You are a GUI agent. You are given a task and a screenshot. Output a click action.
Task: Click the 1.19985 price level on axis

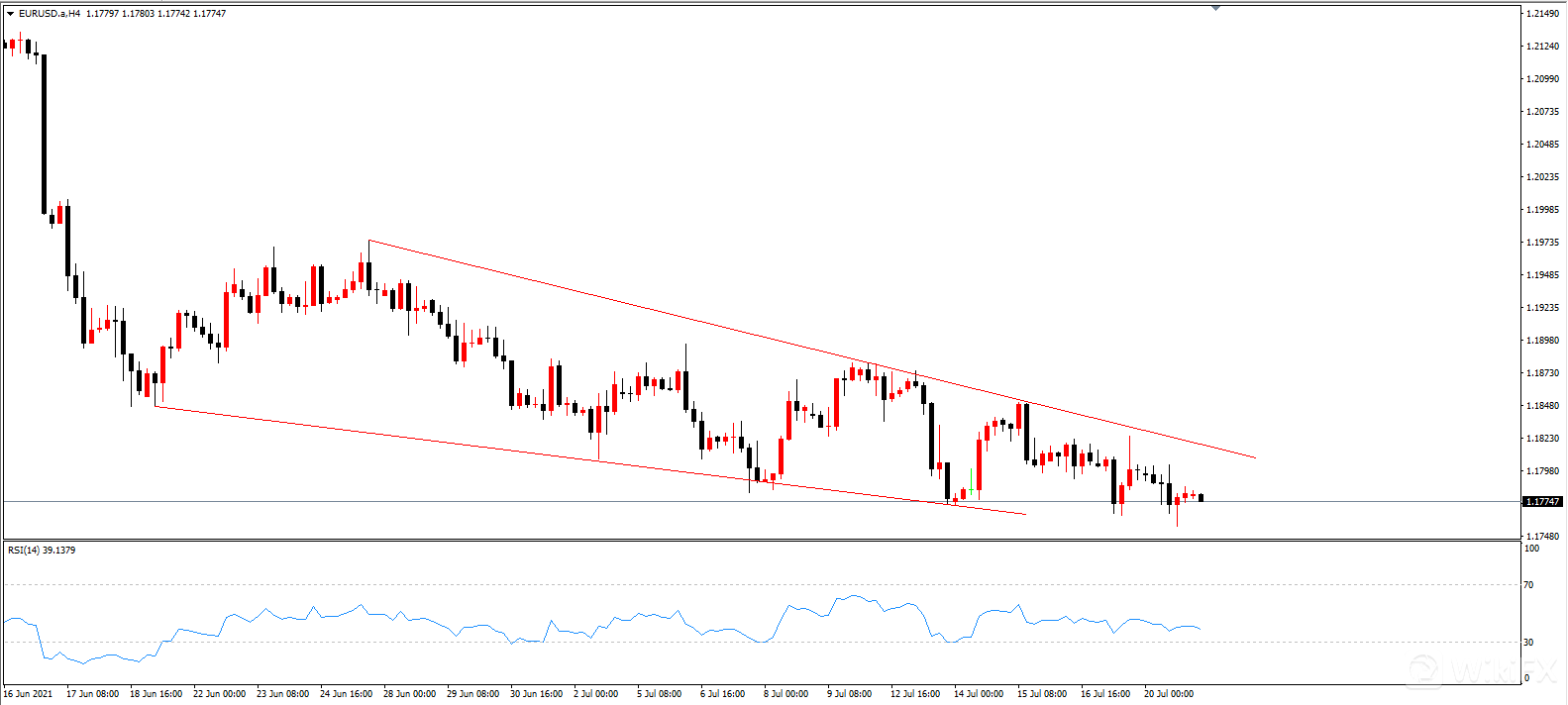[x=1542, y=210]
